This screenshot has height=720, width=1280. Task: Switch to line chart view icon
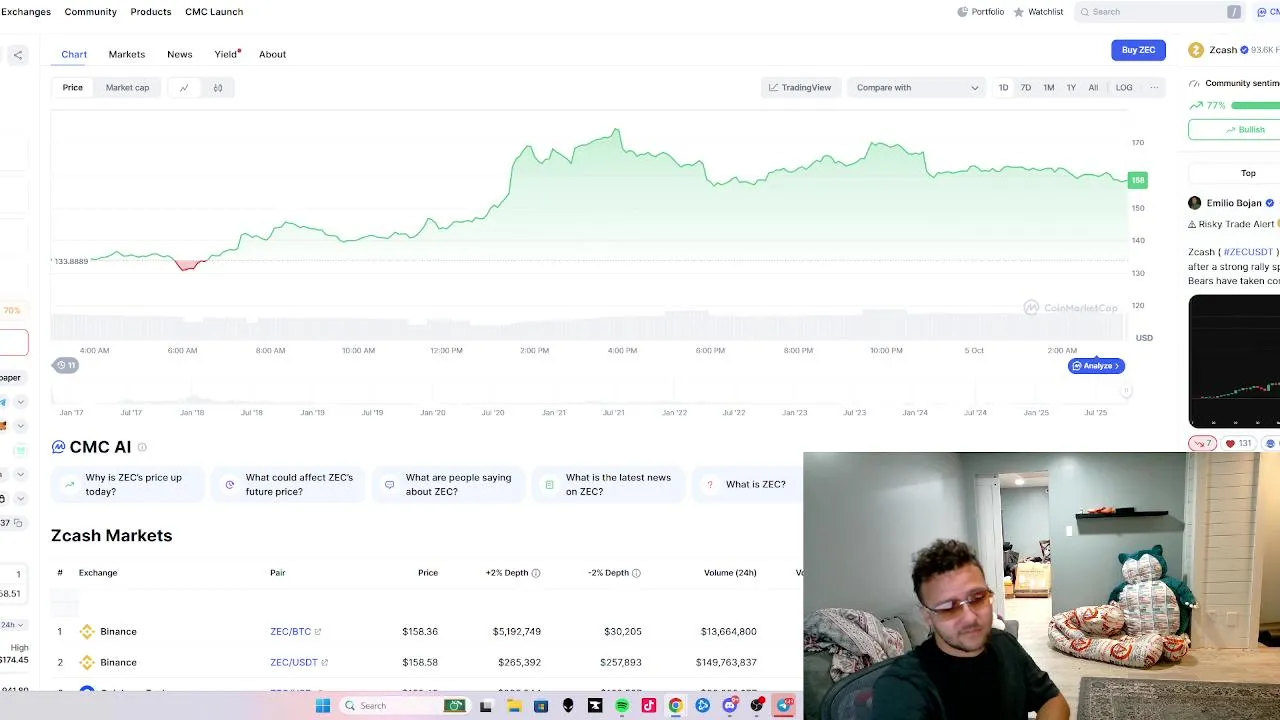(x=184, y=88)
